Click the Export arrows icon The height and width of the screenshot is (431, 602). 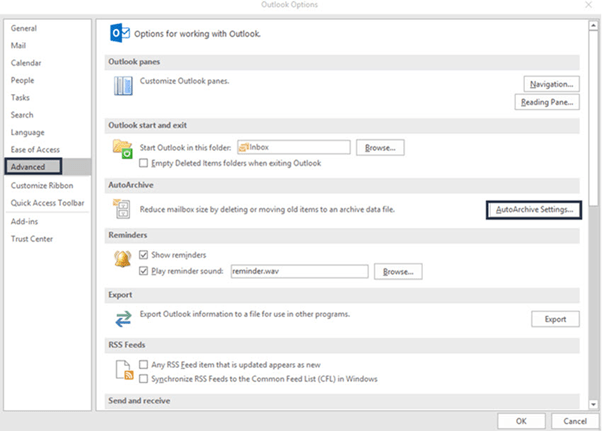point(123,318)
